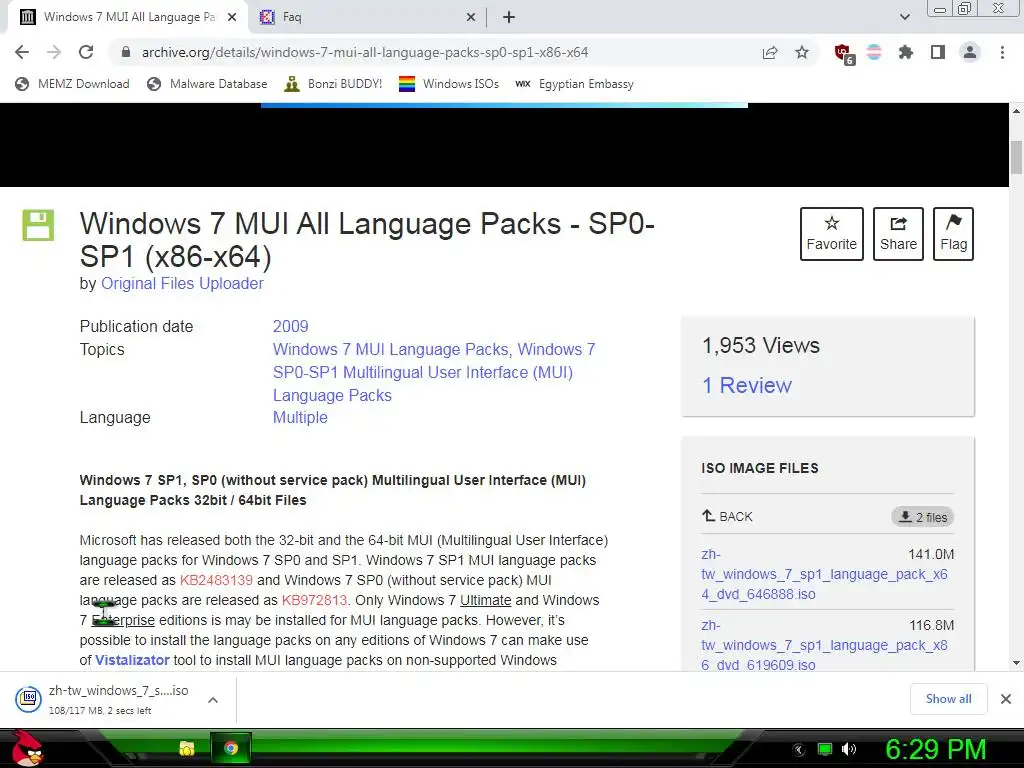Click the Share button

[898, 234]
